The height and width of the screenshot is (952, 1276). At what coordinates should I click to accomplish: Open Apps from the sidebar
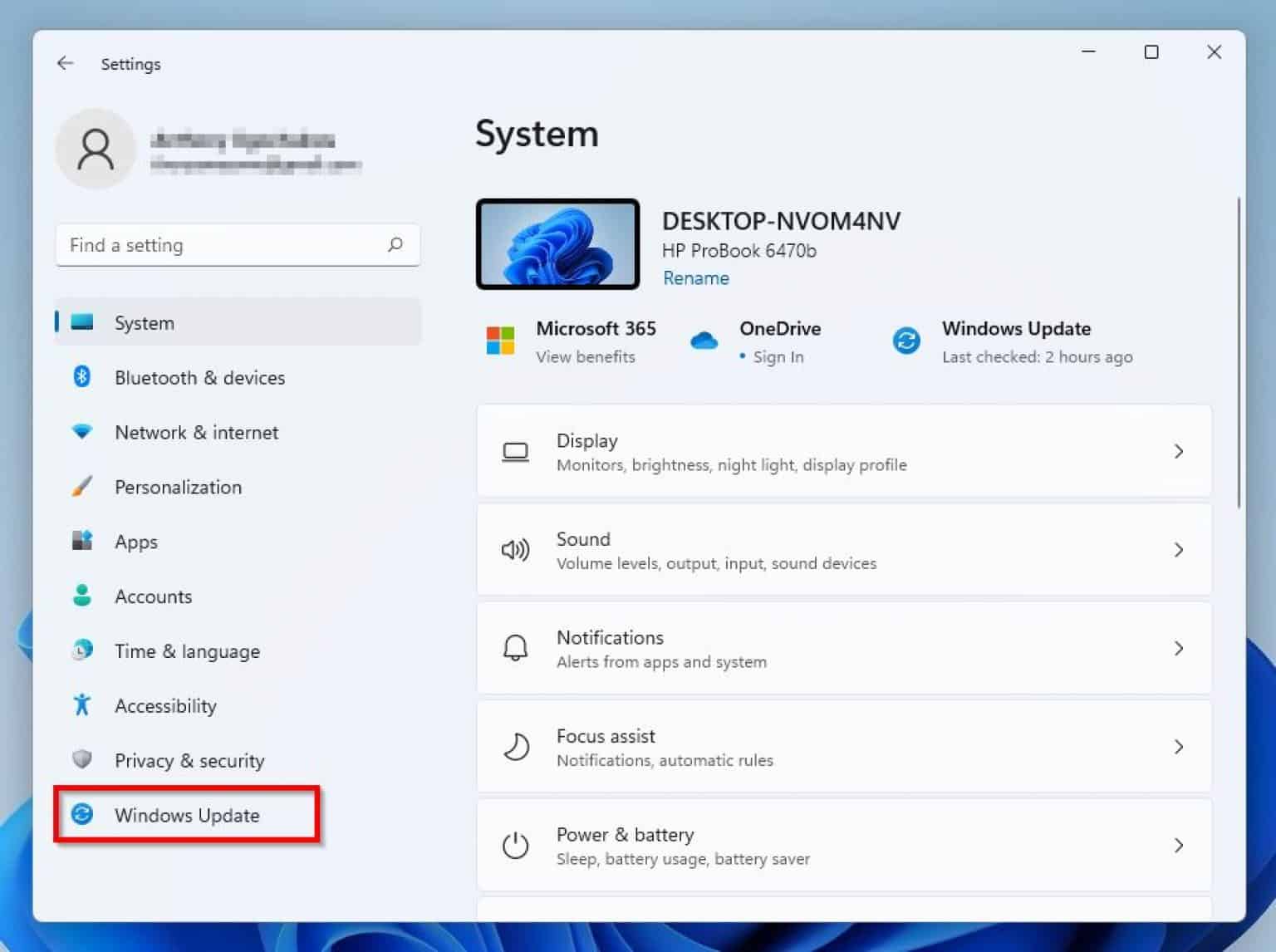coord(135,542)
